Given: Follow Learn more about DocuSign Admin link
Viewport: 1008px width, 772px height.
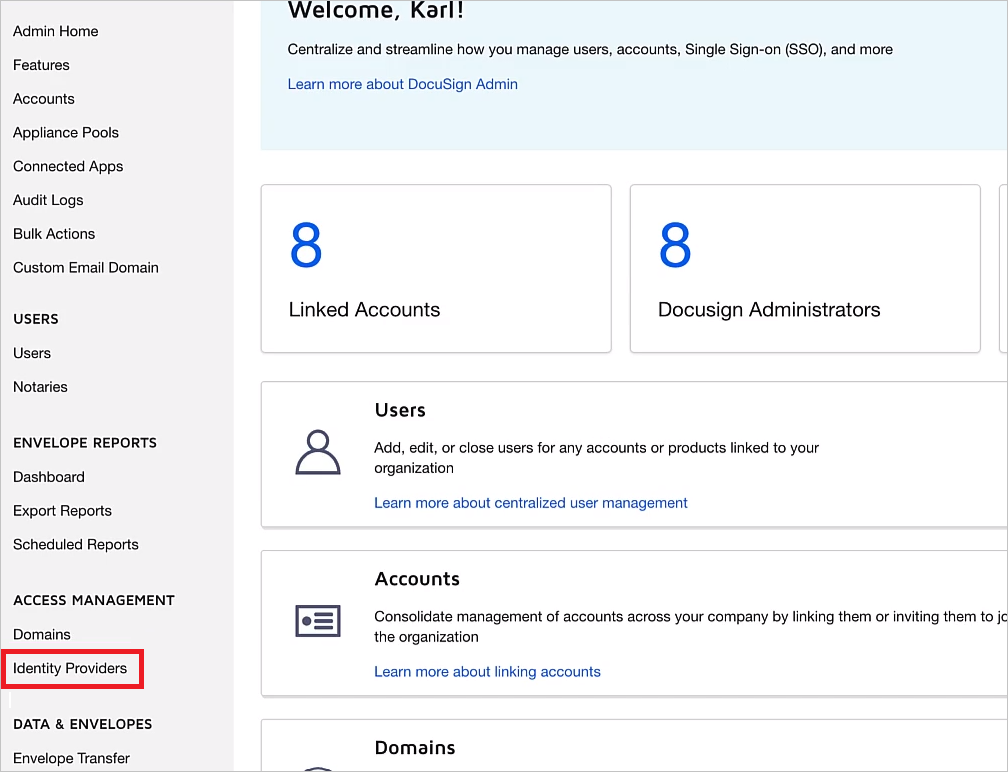Looking at the screenshot, I should click(402, 84).
